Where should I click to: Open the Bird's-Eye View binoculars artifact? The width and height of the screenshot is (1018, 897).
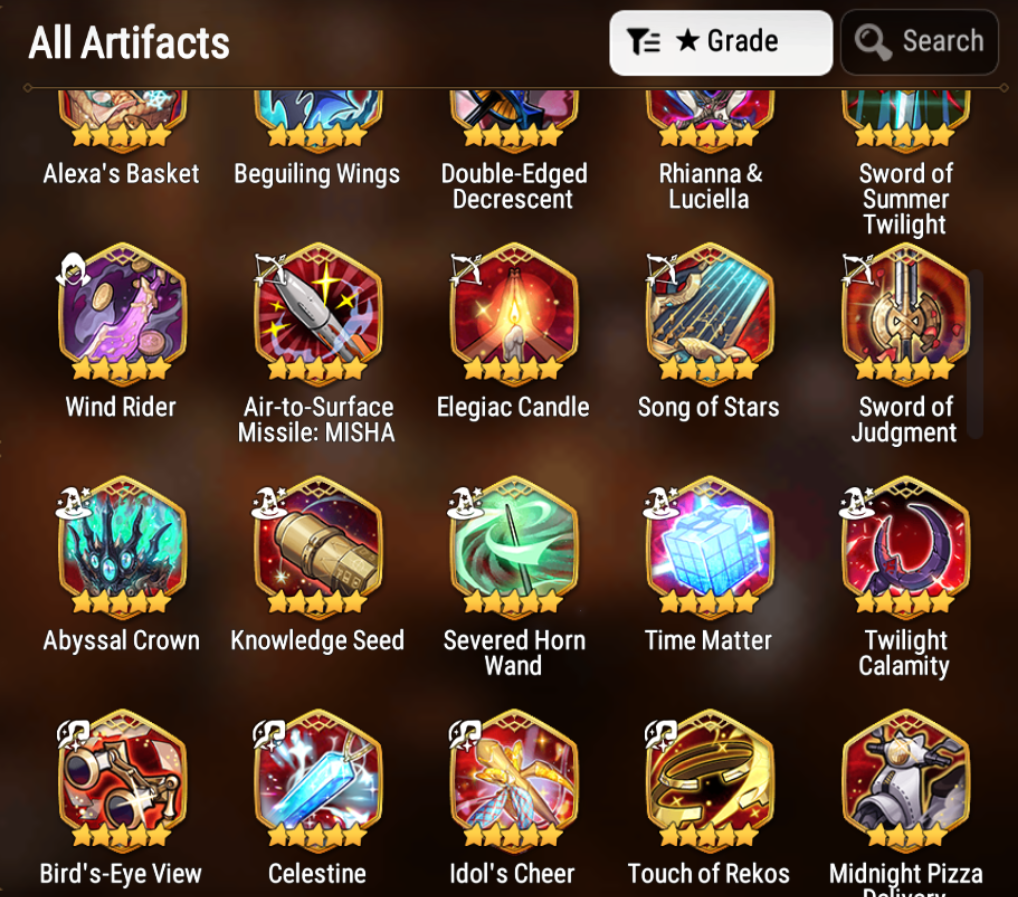(x=121, y=780)
